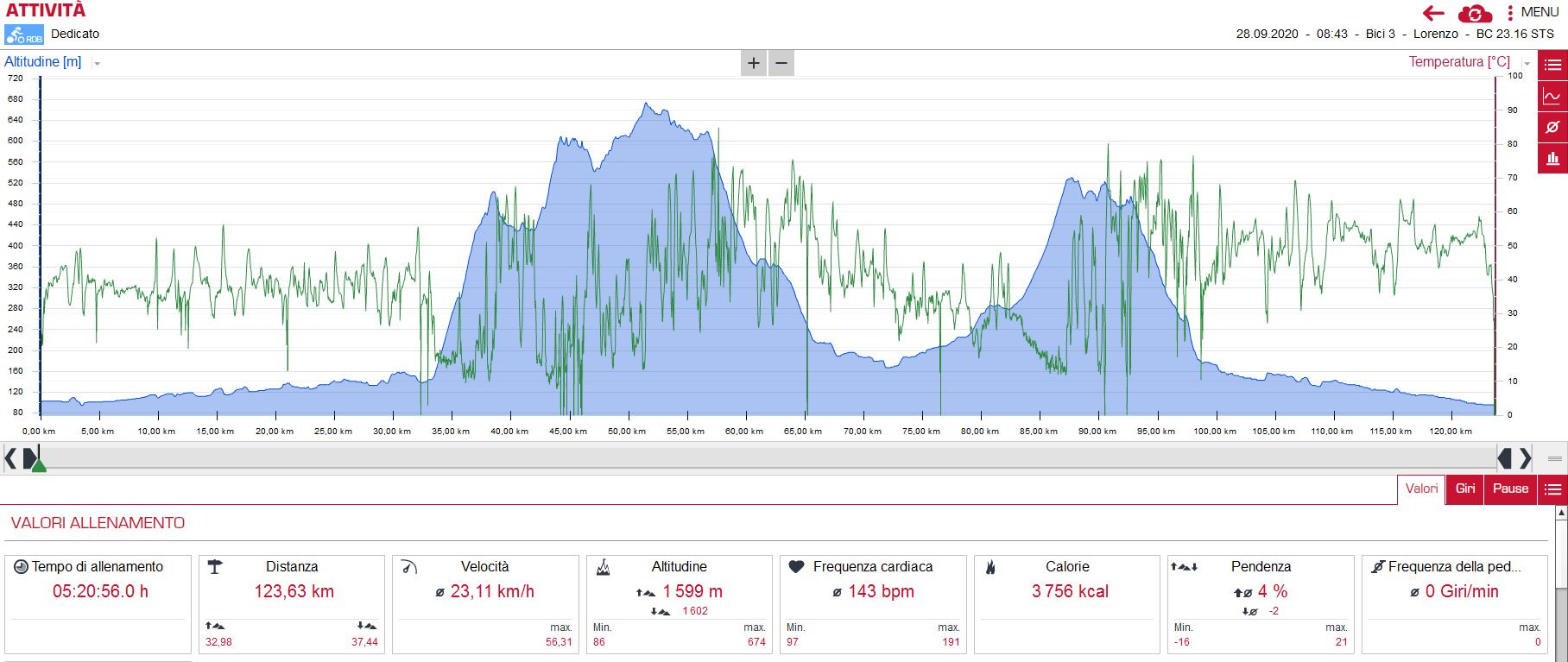1568x662 pixels.
Task: Select altitude loss value 1 602
Action: (695, 611)
